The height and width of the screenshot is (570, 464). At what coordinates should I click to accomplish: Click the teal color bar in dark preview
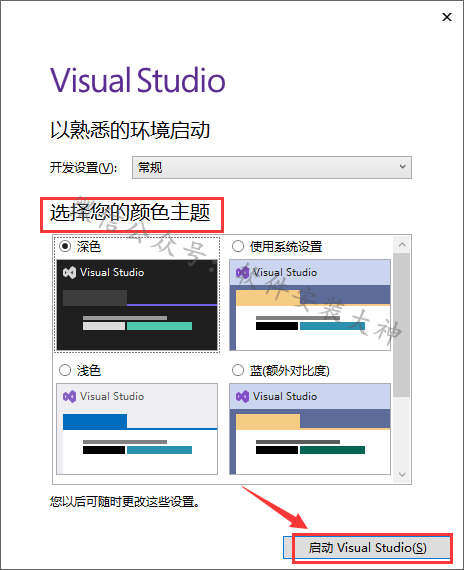pyautogui.click(x=159, y=326)
